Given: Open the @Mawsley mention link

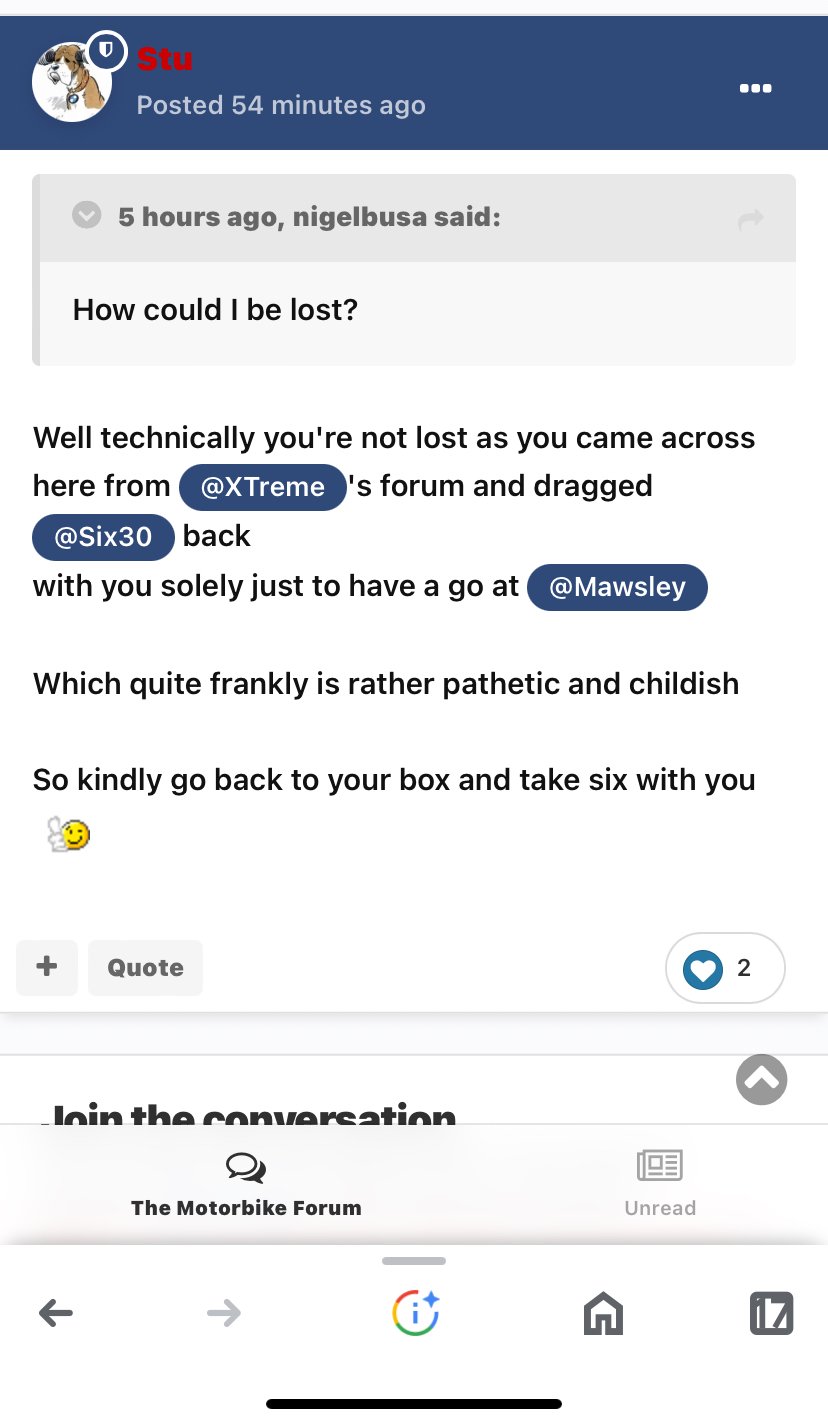Looking at the screenshot, I should point(617,586).
